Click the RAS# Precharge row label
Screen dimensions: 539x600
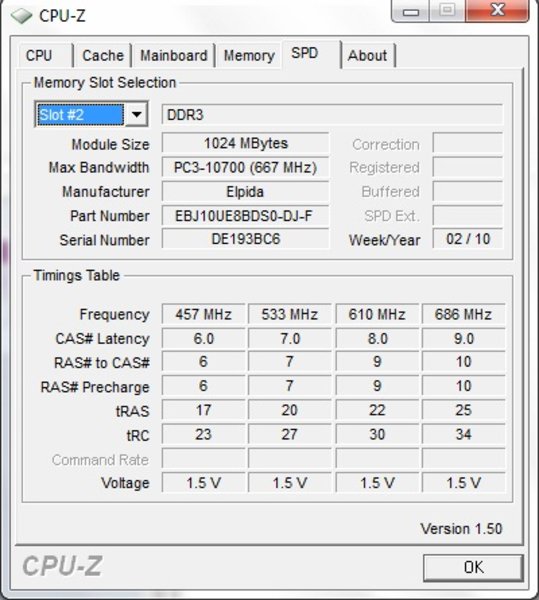point(94,387)
